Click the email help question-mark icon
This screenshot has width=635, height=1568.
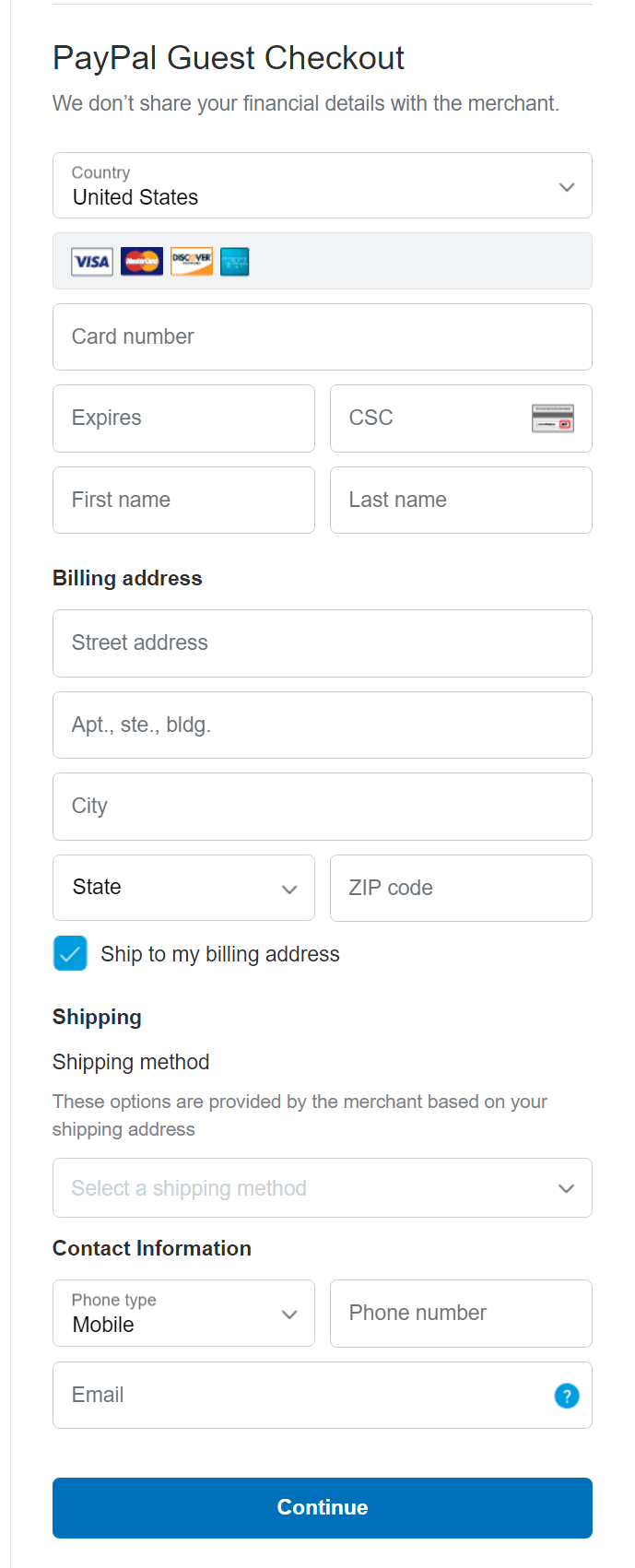(x=567, y=1396)
